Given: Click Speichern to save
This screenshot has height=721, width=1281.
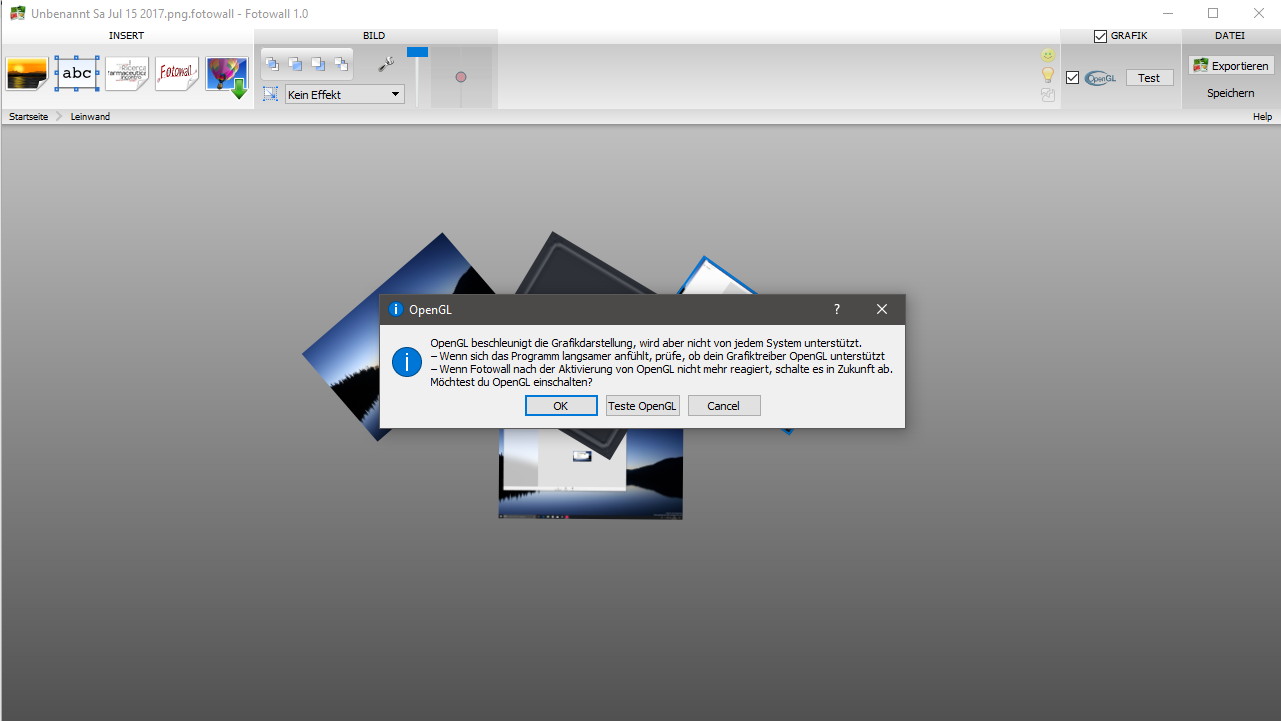Looking at the screenshot, I should pyautogui.click(x=1231, y=93).
